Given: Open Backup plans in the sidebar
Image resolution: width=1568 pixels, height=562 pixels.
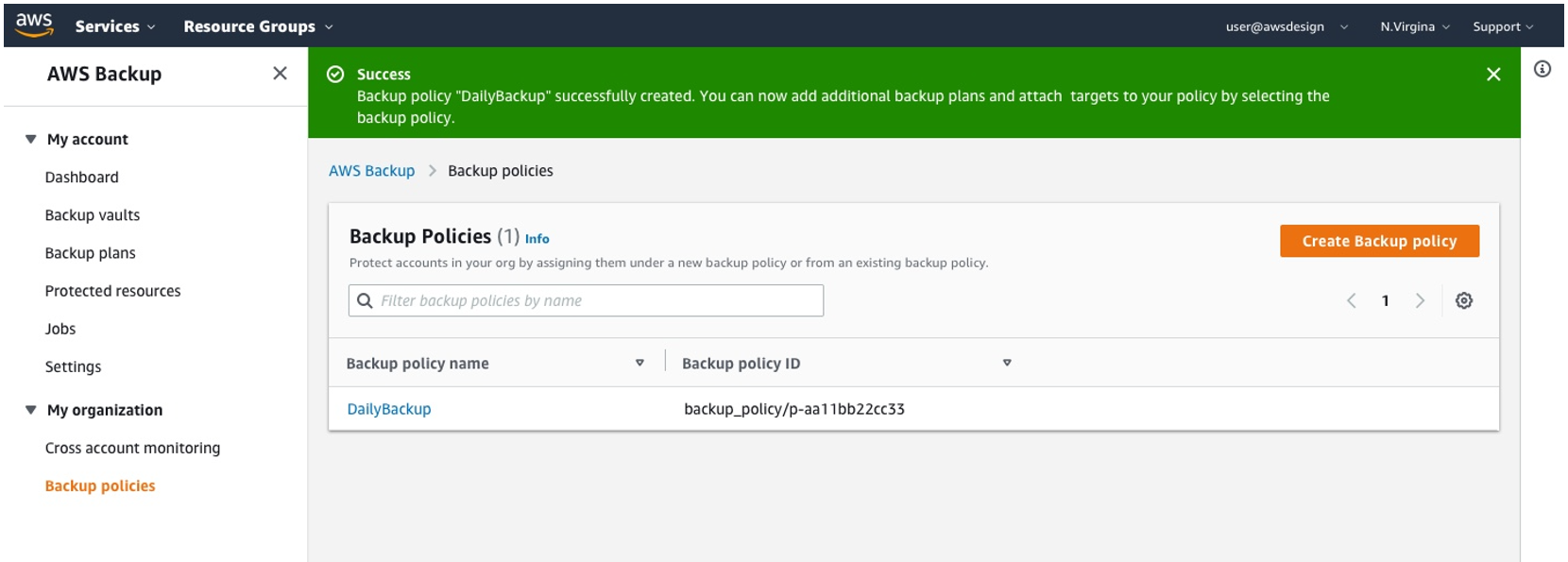Looking at the screenshot, I should coord(91,253).
